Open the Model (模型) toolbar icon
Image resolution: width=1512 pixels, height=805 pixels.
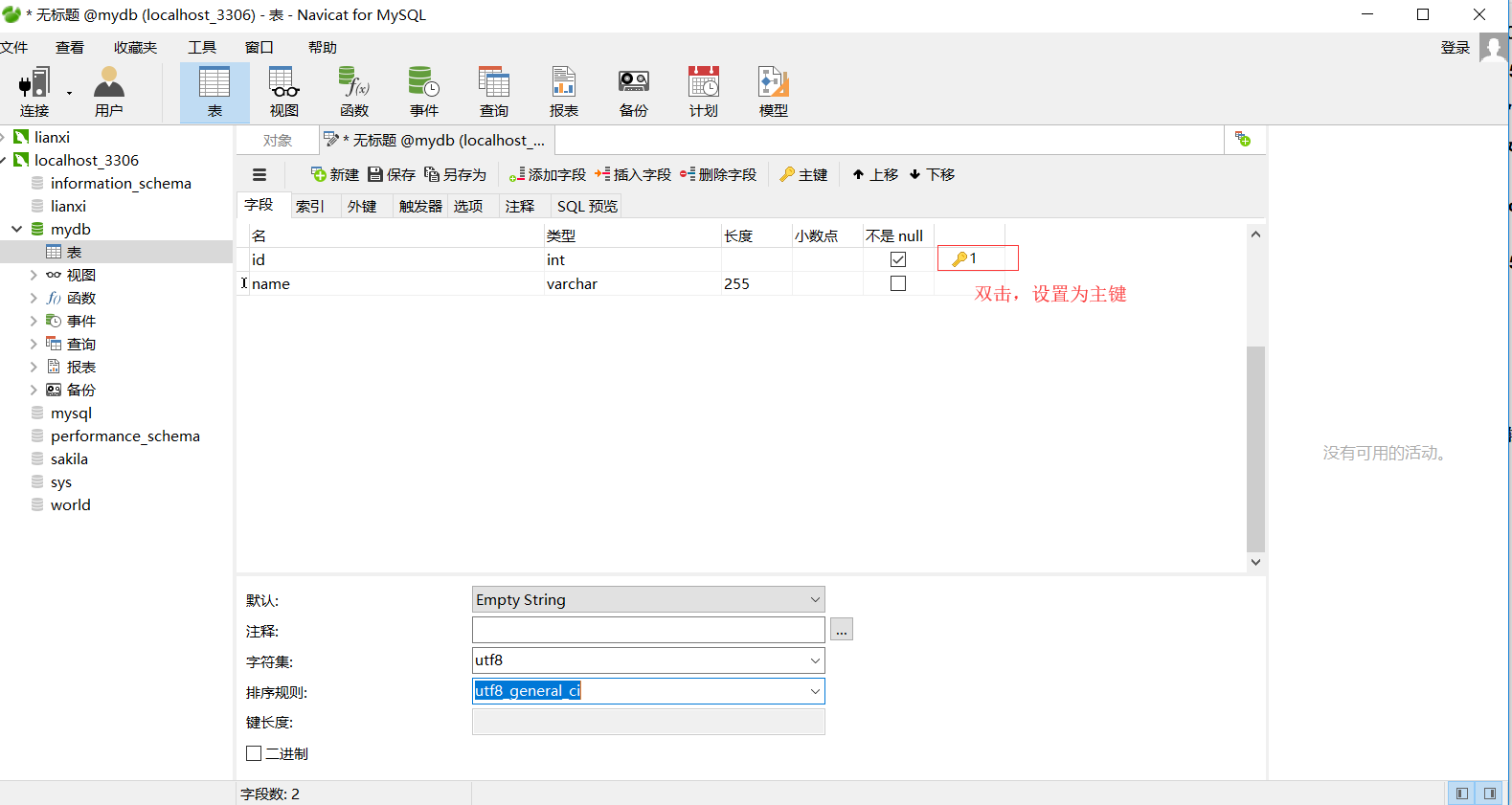tap(774, 93)
